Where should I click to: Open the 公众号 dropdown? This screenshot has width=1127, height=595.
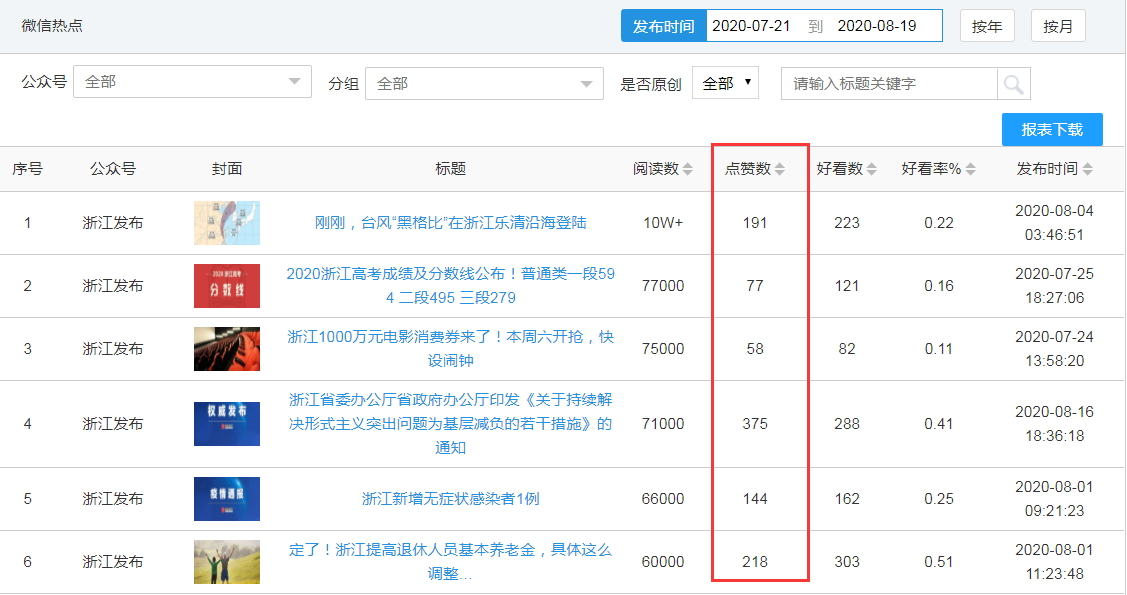(193, 83)
